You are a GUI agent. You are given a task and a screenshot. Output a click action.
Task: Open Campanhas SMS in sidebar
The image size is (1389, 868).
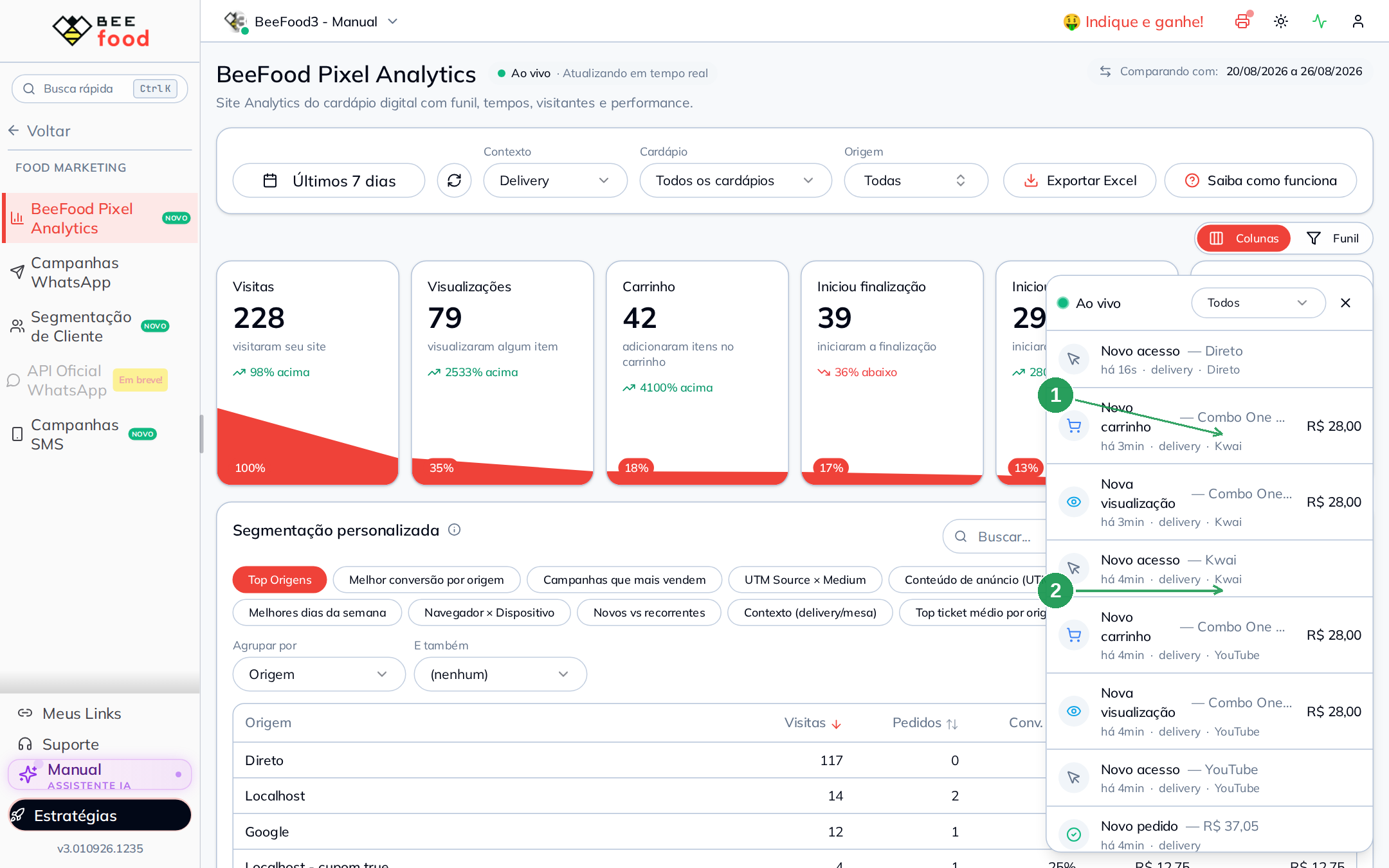[x=100, y=435]
